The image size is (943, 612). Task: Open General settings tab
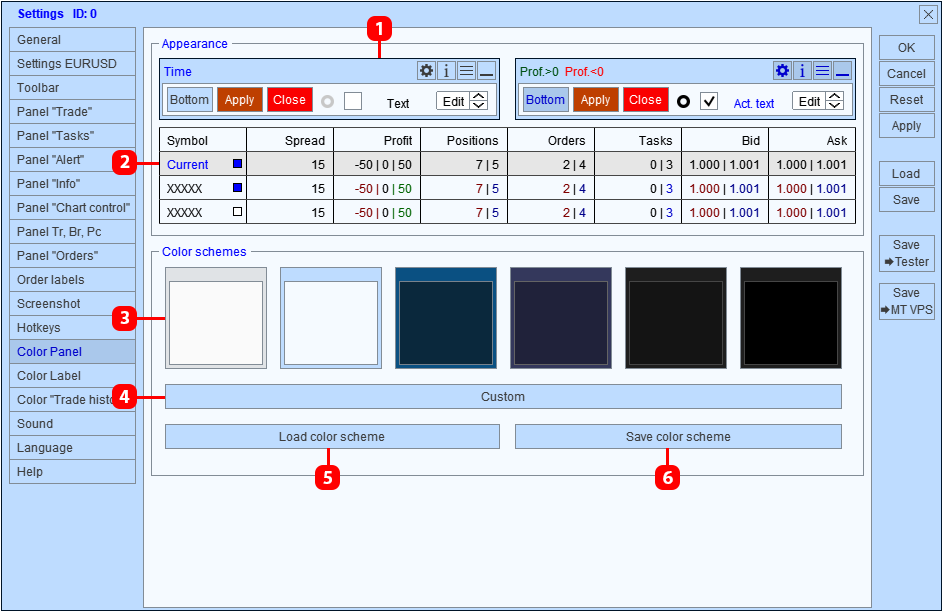pyautogui.click(x=72, y=40)
